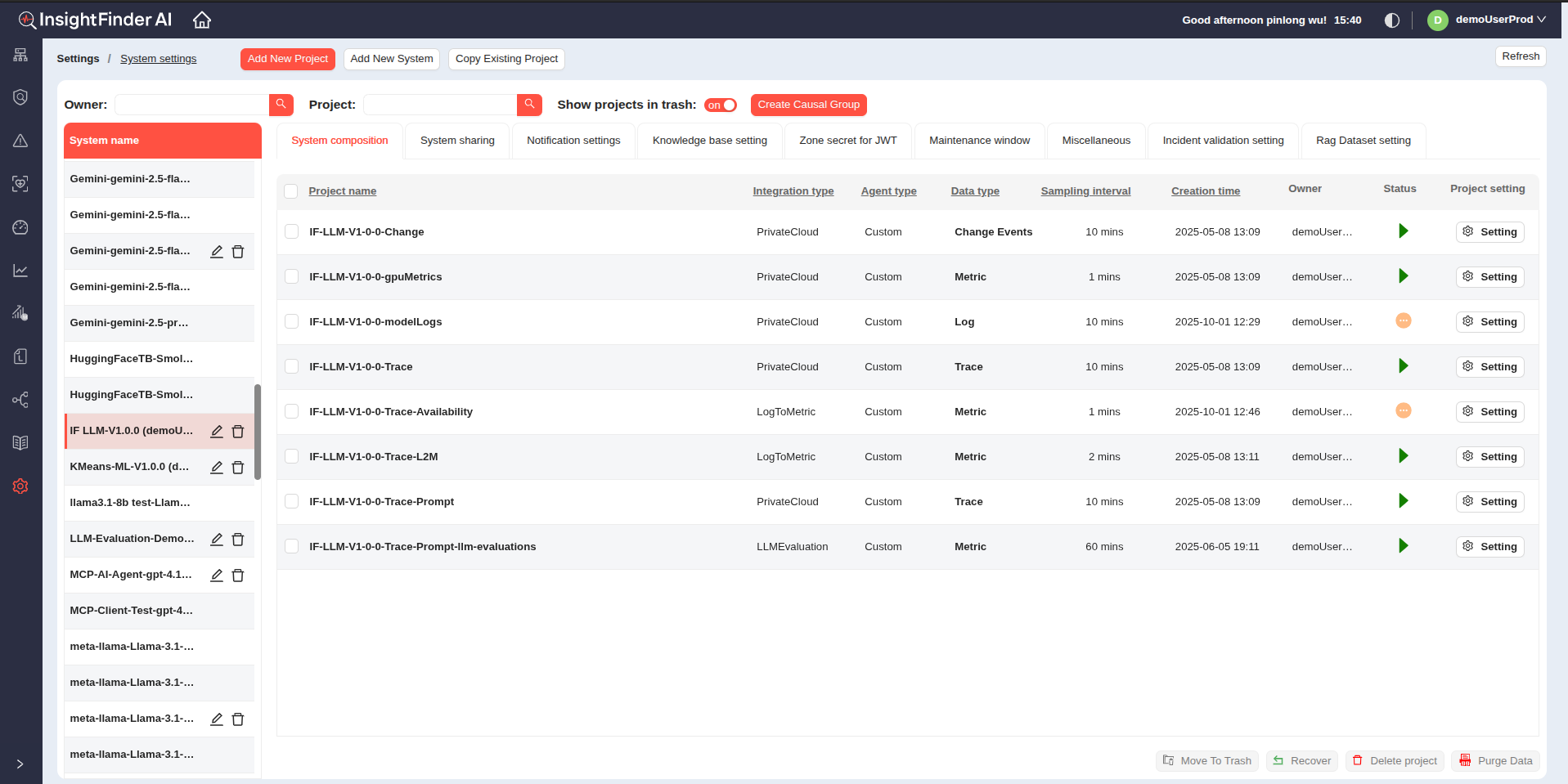Toggle the Show projects in trash switch
The image size is (1568, 784).
pyautogui.click(x=721, y=105)
